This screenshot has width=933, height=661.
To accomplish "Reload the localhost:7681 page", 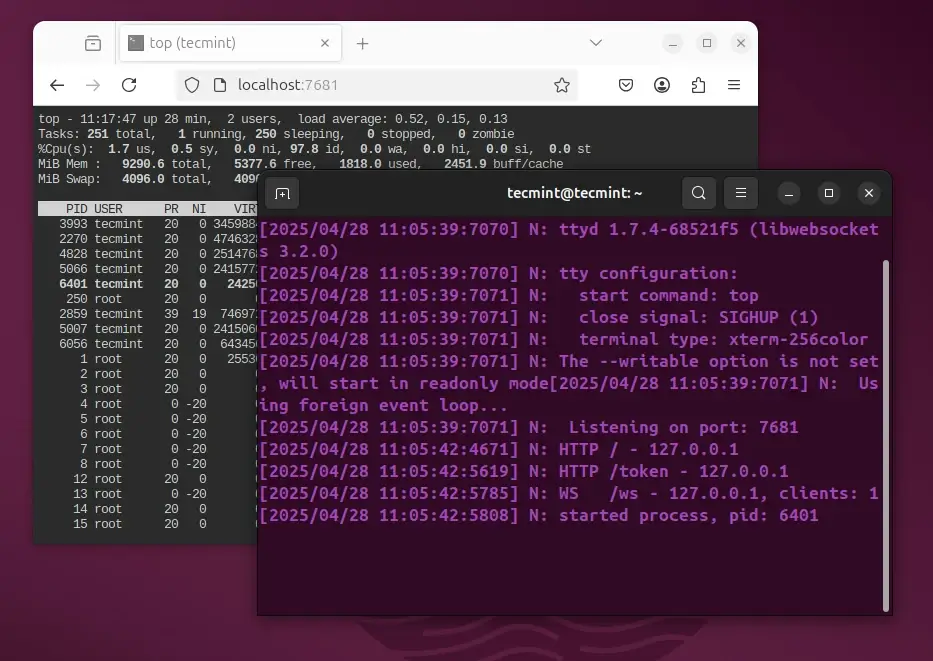I will point(129,85).
